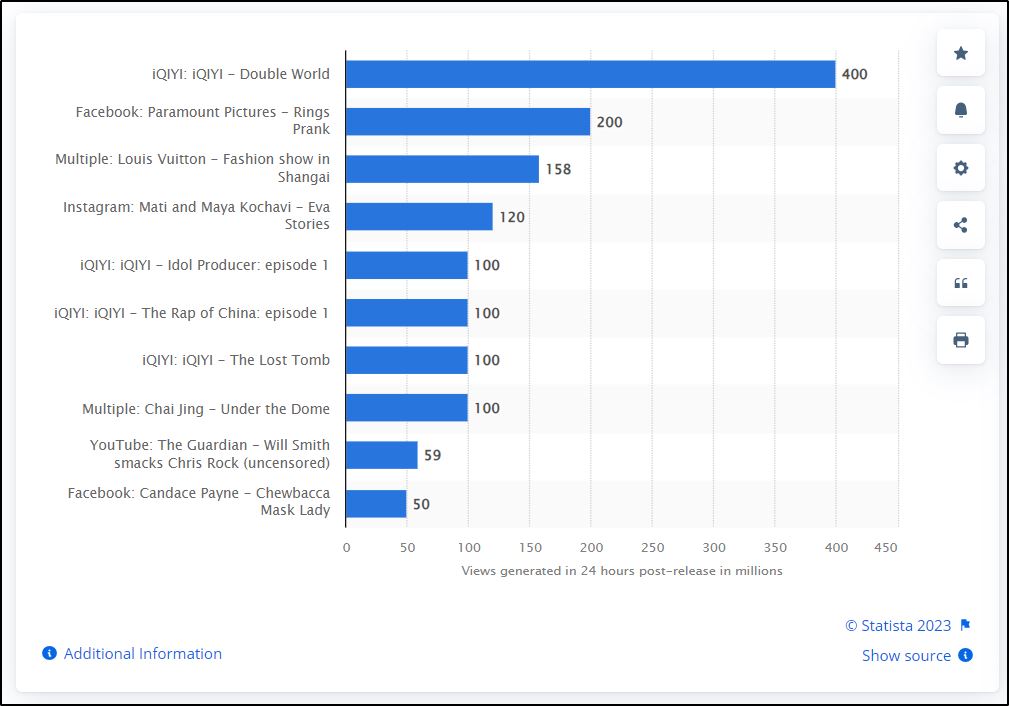The image size is (1009, 706).
Task: Click the star favorite icon
Action: pyautogui.click(x=960, y=53)
